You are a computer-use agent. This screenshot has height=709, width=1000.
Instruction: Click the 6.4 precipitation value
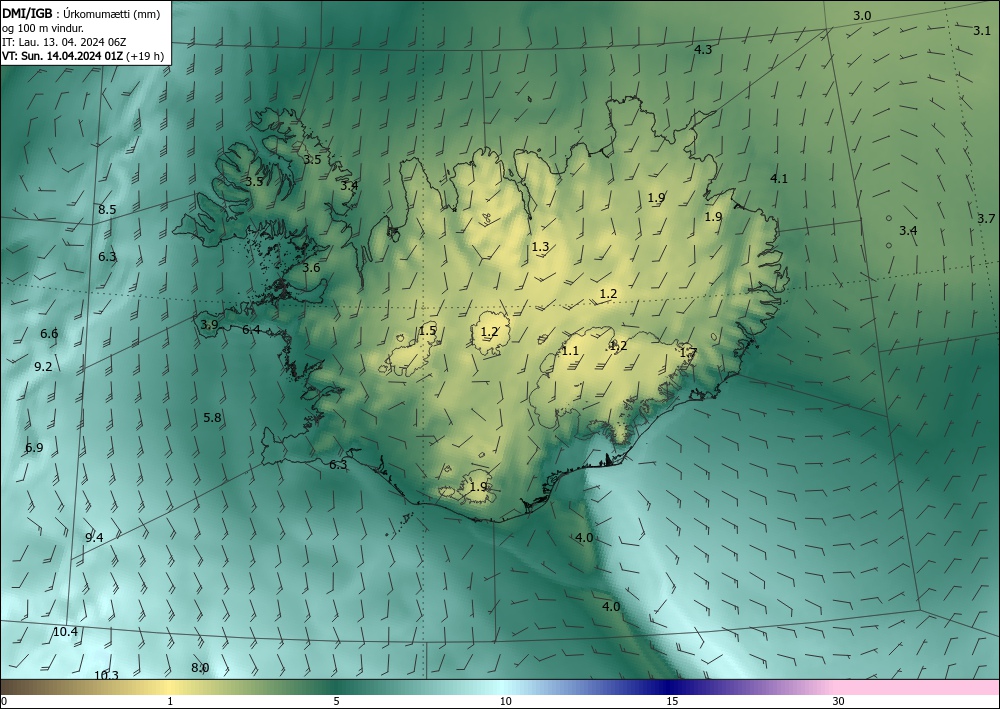pos(251,330)
